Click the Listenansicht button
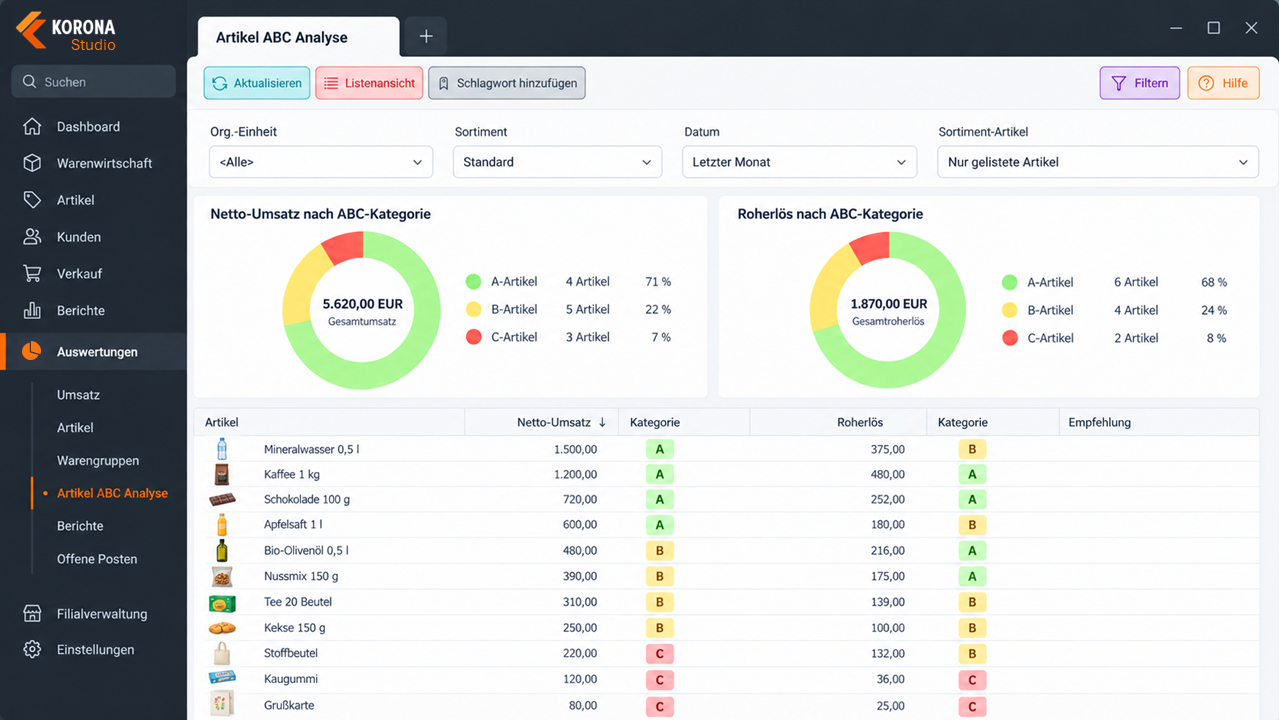Viewport: 1280px width, 720px height. coord(369,83)
